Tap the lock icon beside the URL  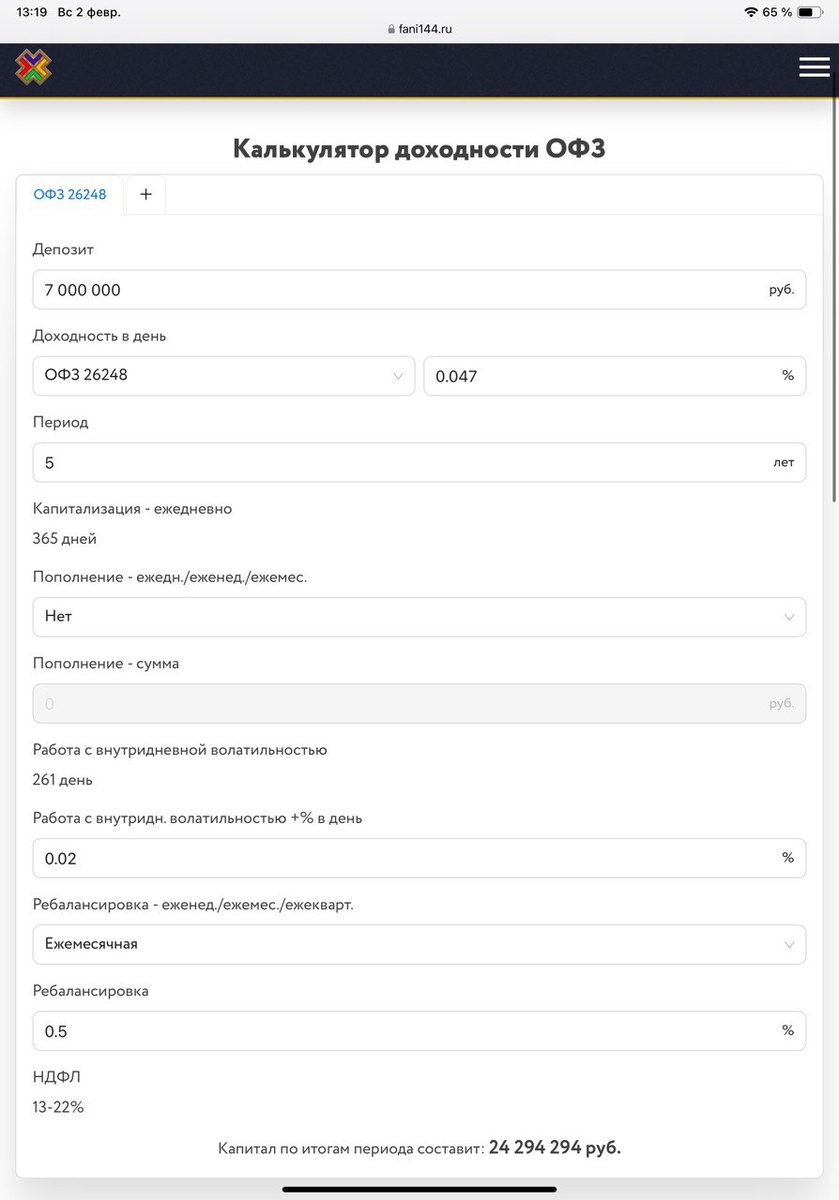pos(391,29)
